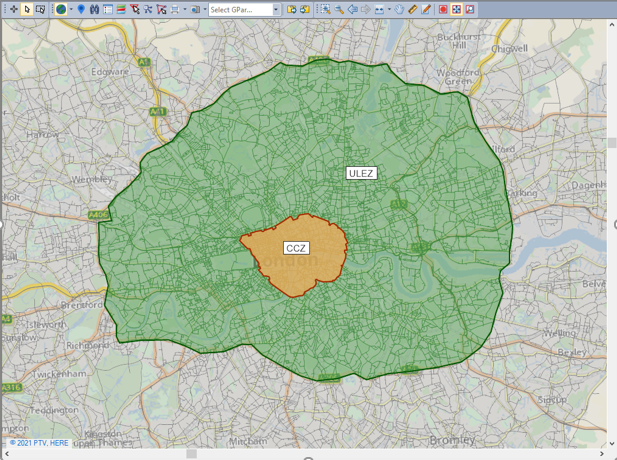The image size is (617, 460).
Task: Click the globe map icon
Action: pos(61,9)
